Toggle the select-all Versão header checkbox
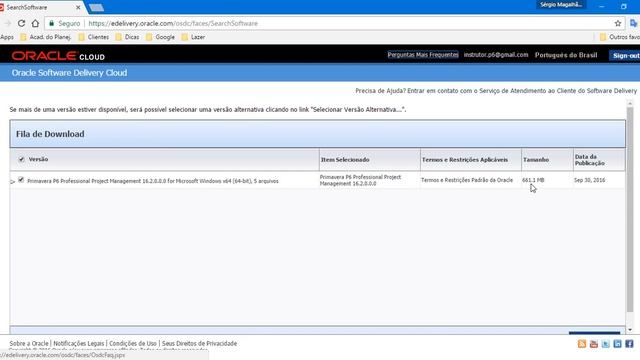 pyautogui.click(x=22, y=159)
